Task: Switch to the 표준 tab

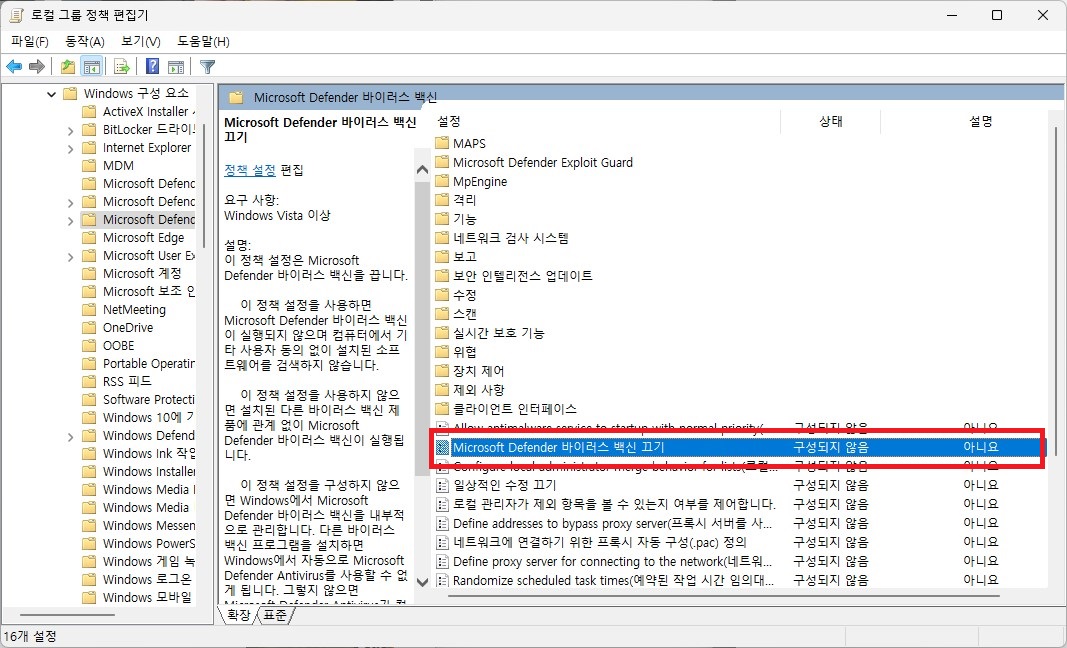Action: 275,615
